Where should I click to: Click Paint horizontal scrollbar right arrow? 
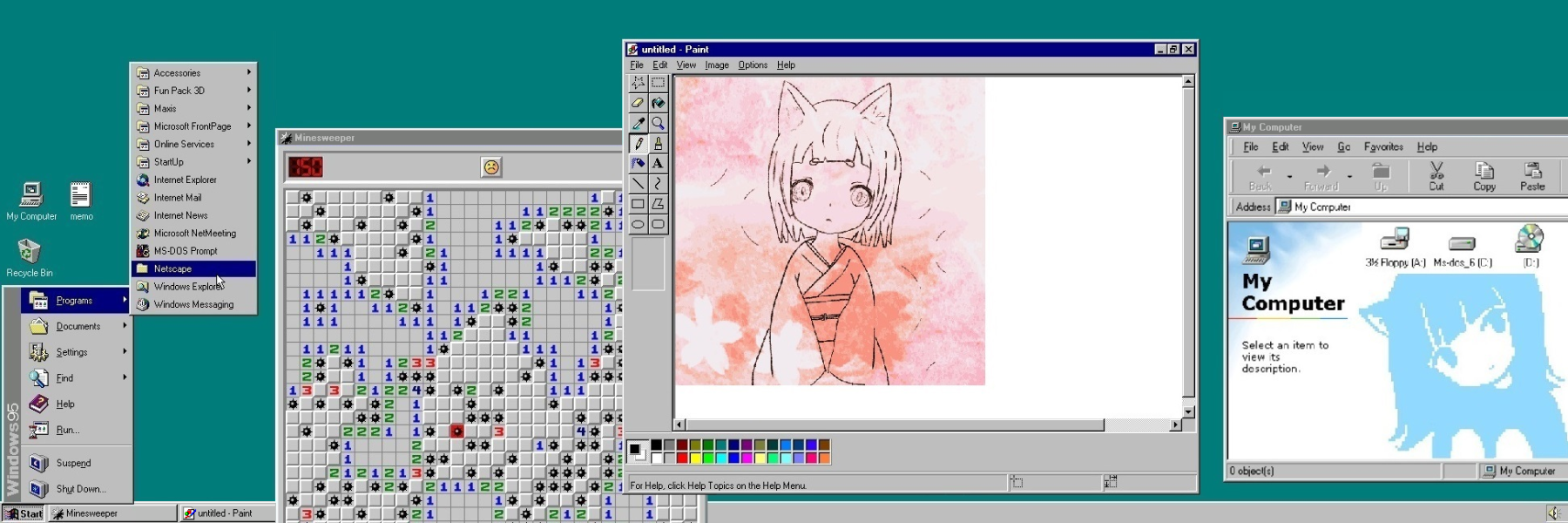pyautogui.click(x=1175, y=425)
